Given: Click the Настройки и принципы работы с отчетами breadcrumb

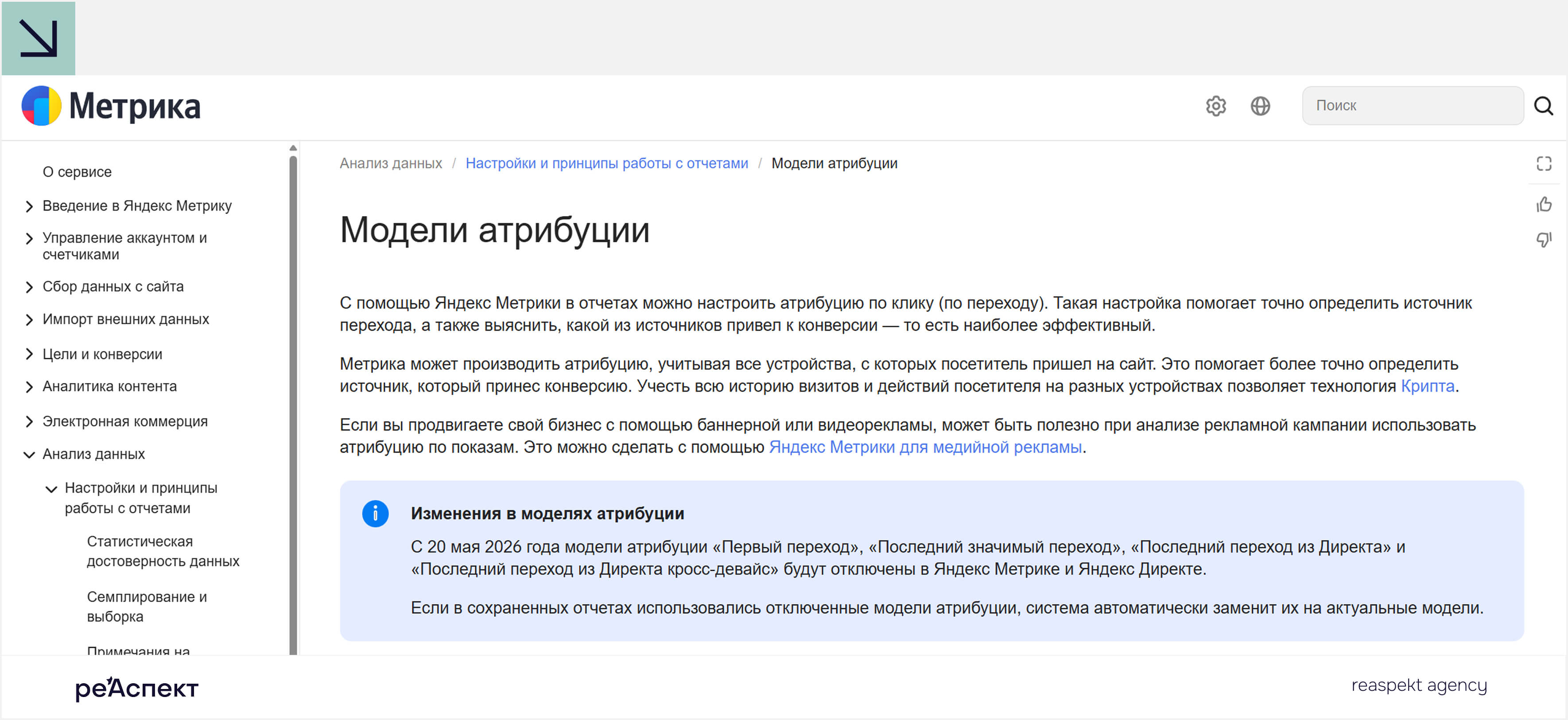Looking at the screenshot, I should click(x=606, y=163).
